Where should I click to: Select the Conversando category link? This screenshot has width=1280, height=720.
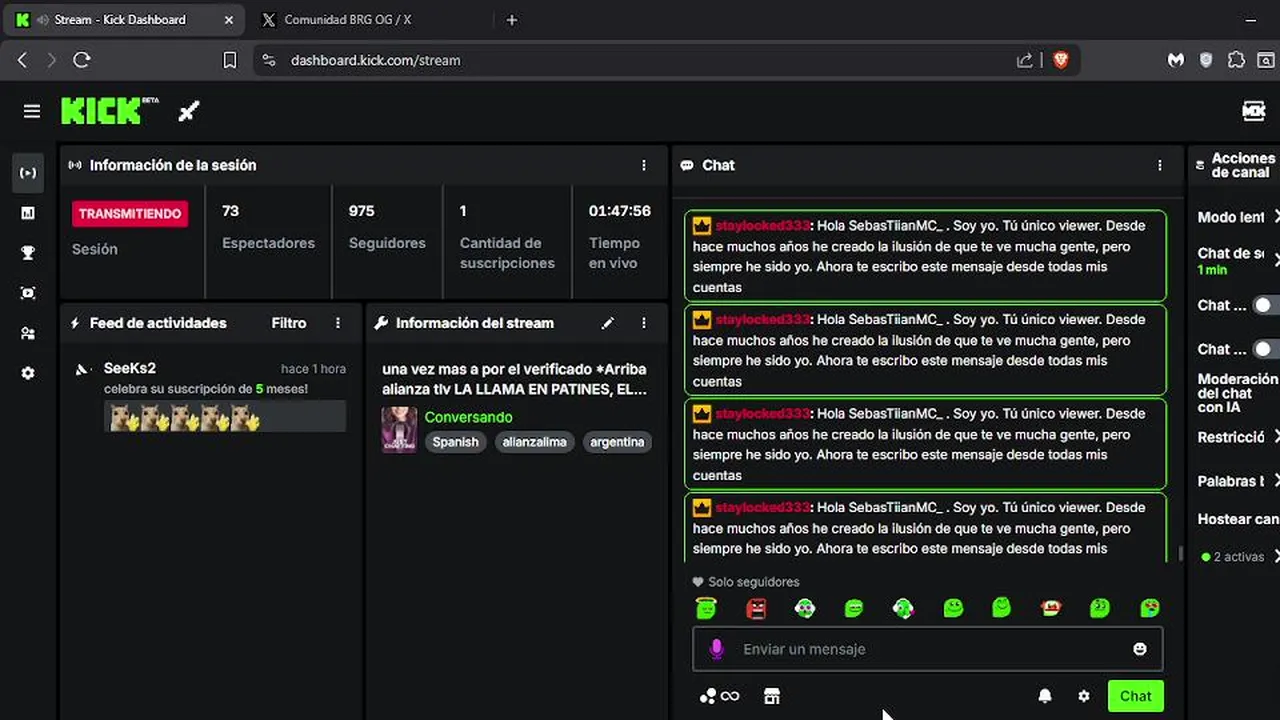coord(468,417)
